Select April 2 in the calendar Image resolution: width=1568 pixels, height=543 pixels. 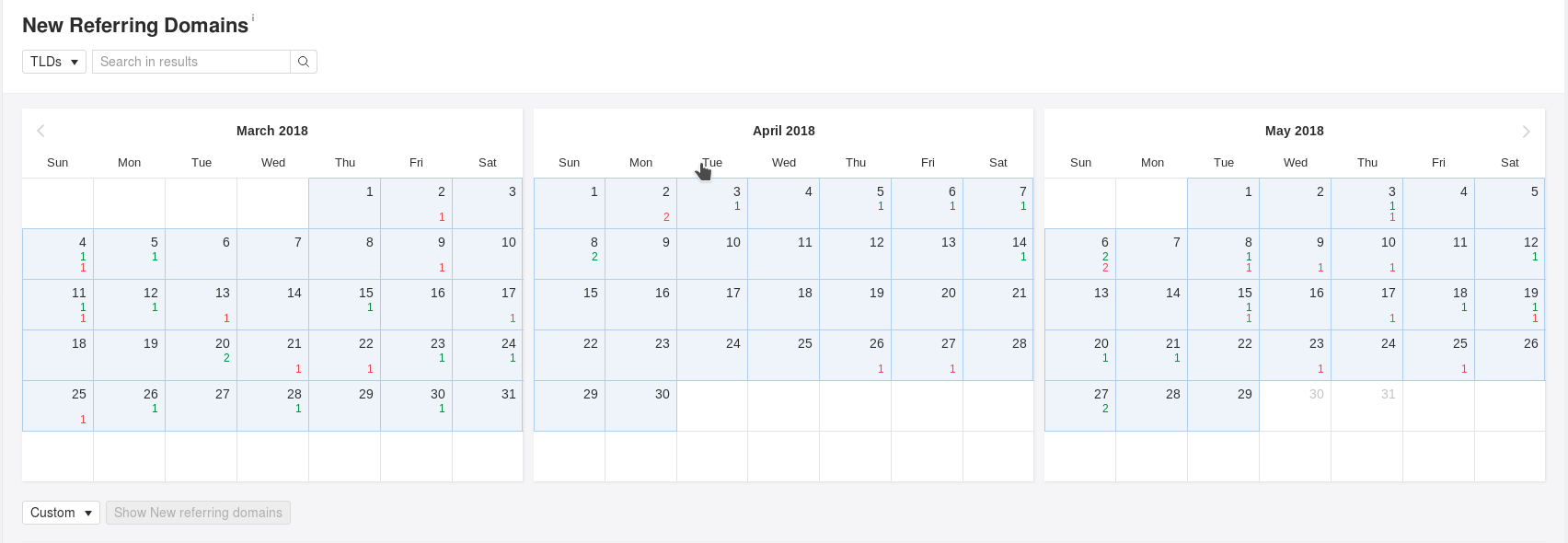pos(640,203)
